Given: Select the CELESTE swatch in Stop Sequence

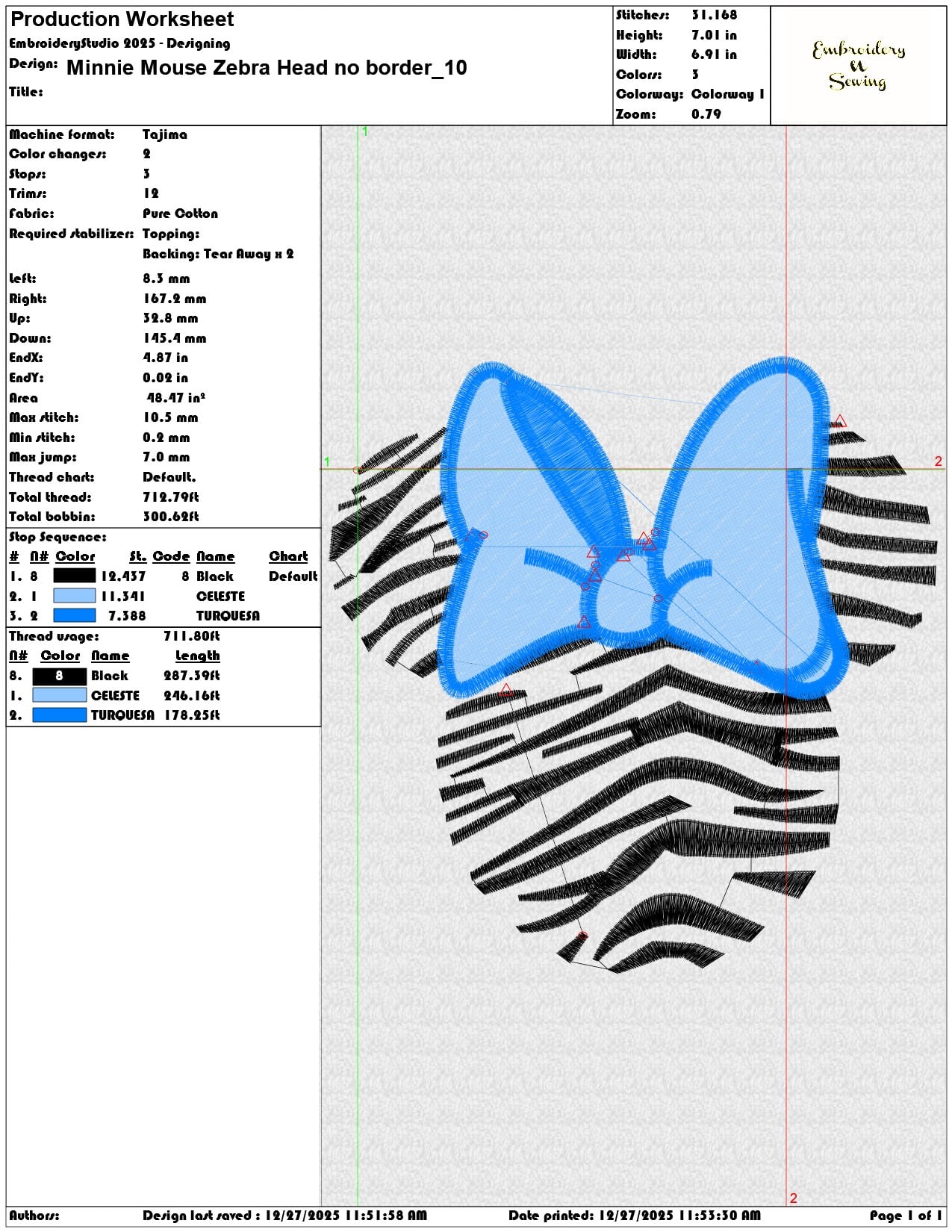Looking at the screenshot, I should click(x=75, y=596).
